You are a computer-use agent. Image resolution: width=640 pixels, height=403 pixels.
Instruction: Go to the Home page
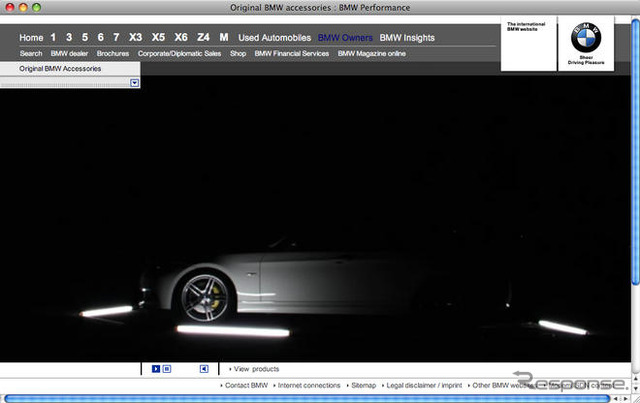point(31,38)
